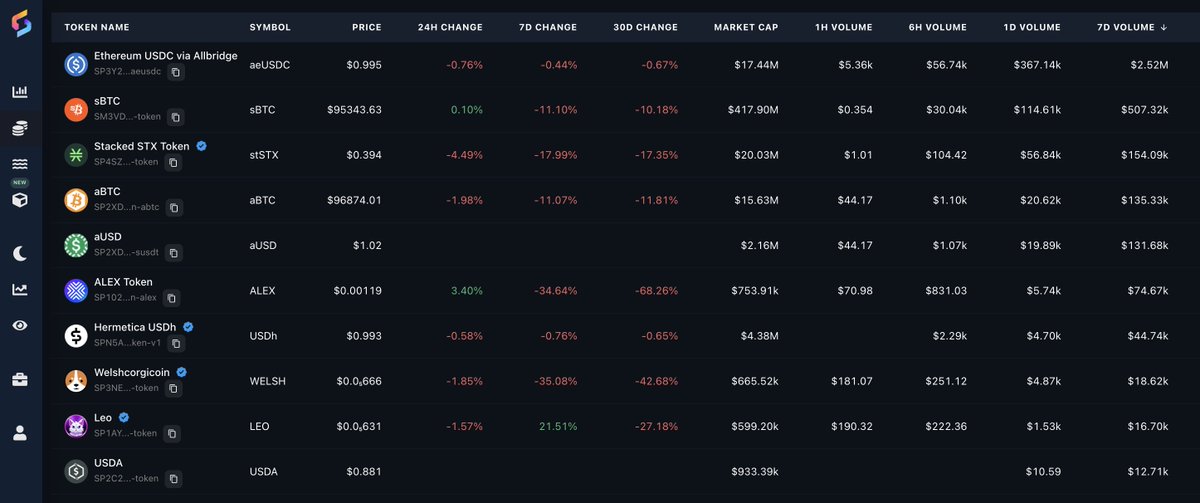Open the line chart trending sidebar icon

point(20,289)
